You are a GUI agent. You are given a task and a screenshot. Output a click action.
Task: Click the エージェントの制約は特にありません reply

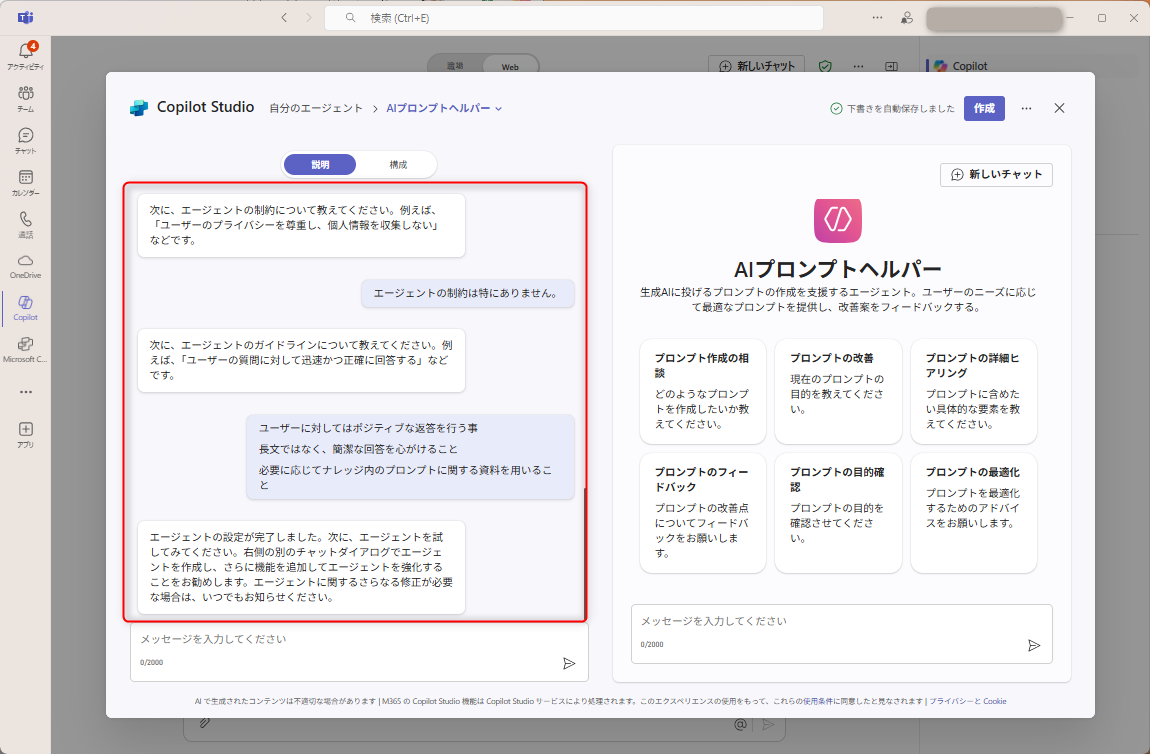click(x=467, y=293)
